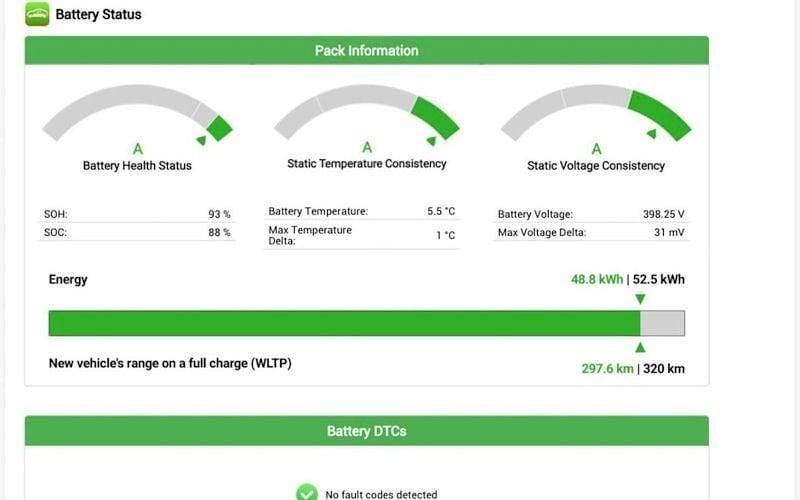
Task: Click the Battery Temperature 5.5 °C row
Action: [x=361, y=212]
